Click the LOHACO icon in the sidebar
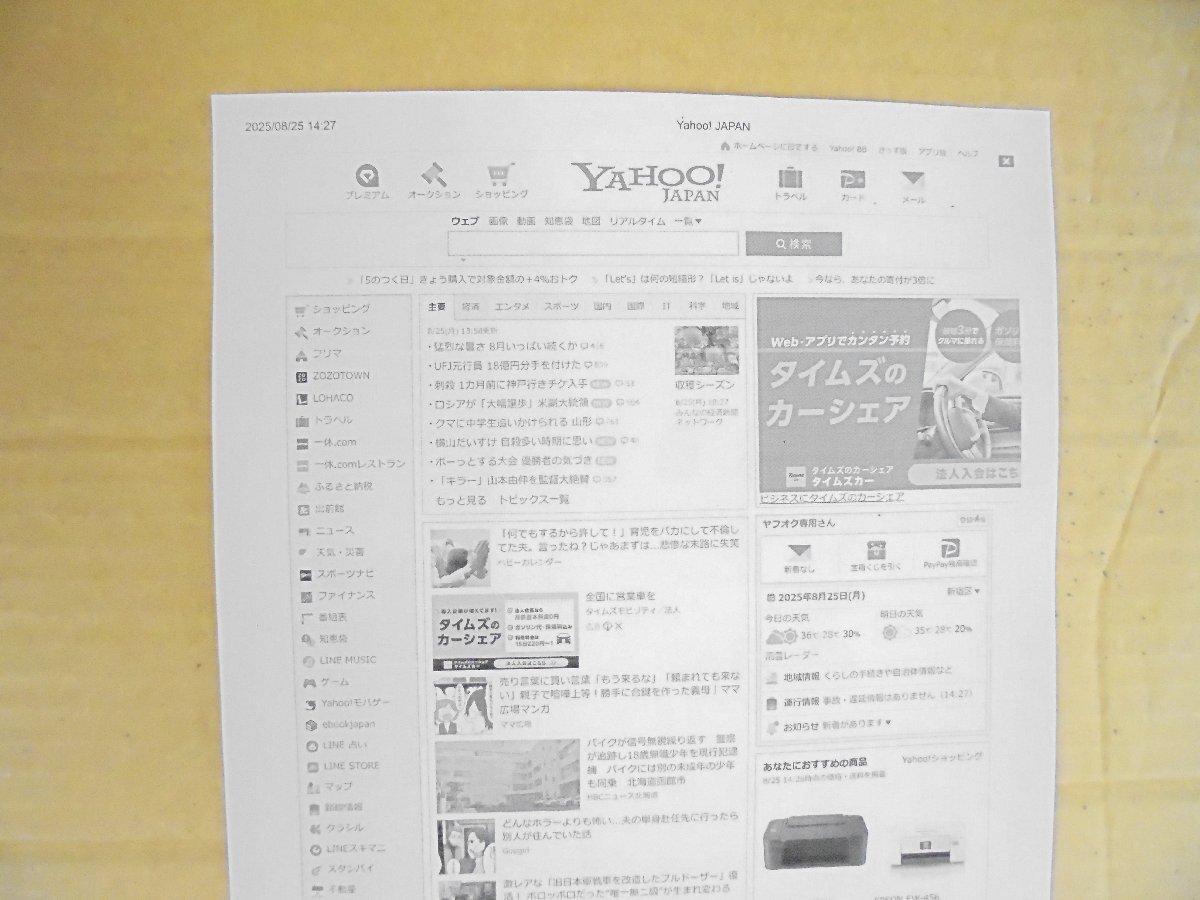Viewport: 1200px width, 900px height. (x=302, y=398)
